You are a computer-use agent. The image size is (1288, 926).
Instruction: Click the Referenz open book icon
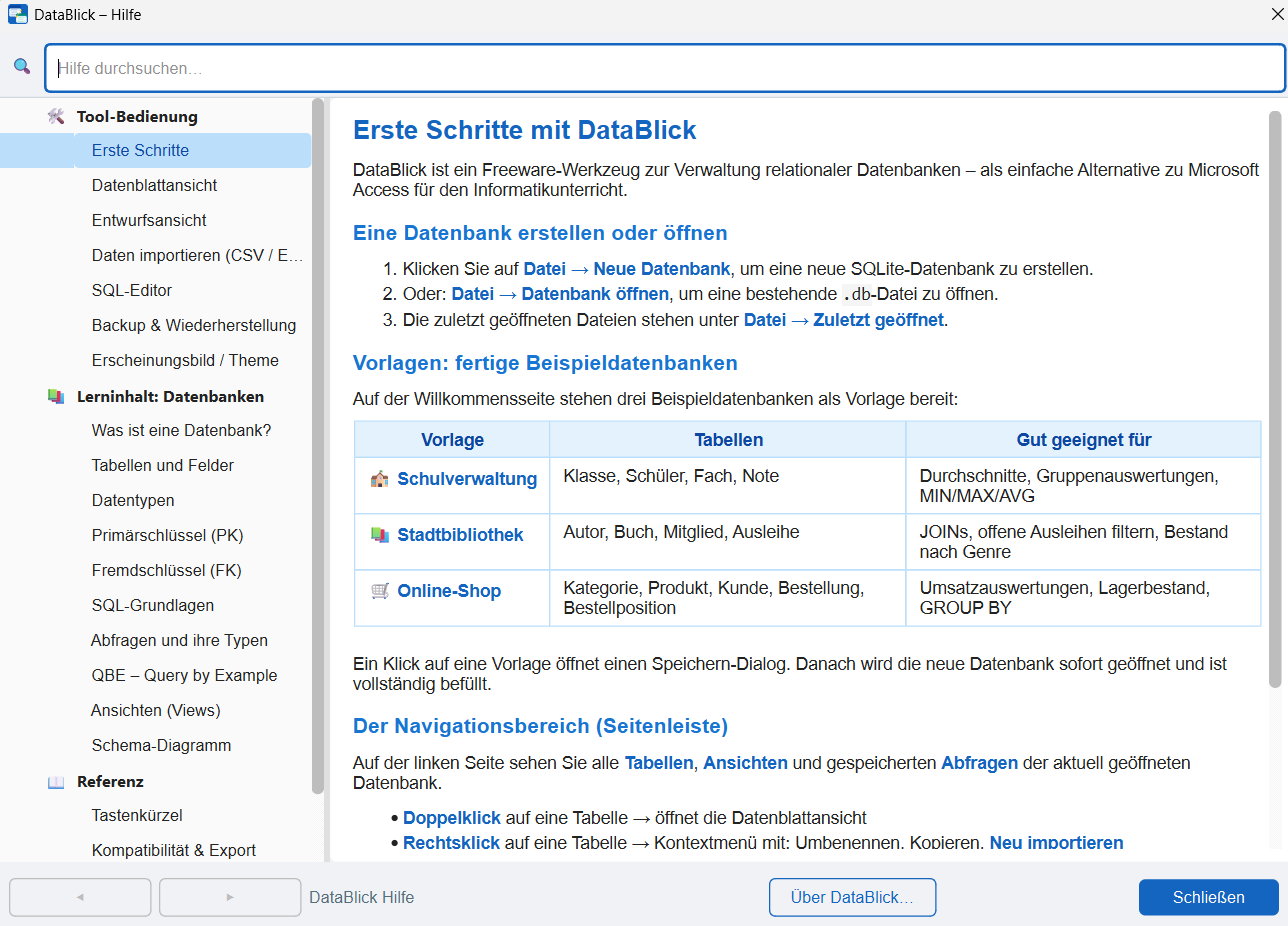pos(56,782)
